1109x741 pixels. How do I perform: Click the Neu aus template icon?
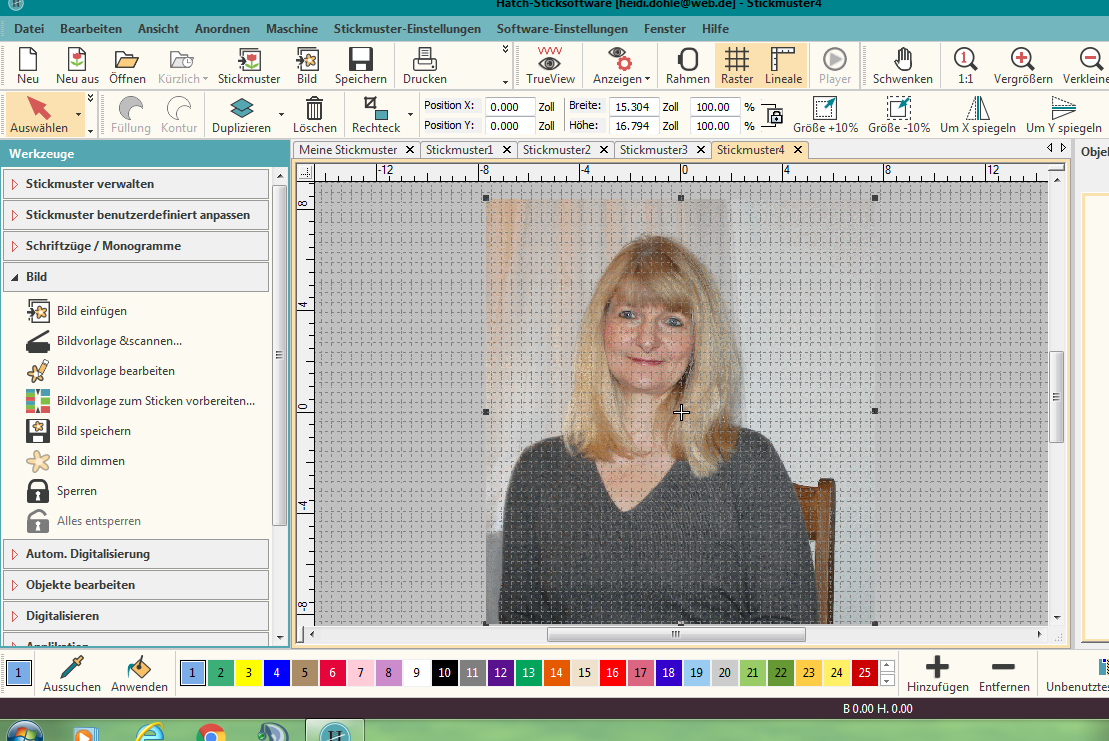pyautogui.click(x=77, y=66)
